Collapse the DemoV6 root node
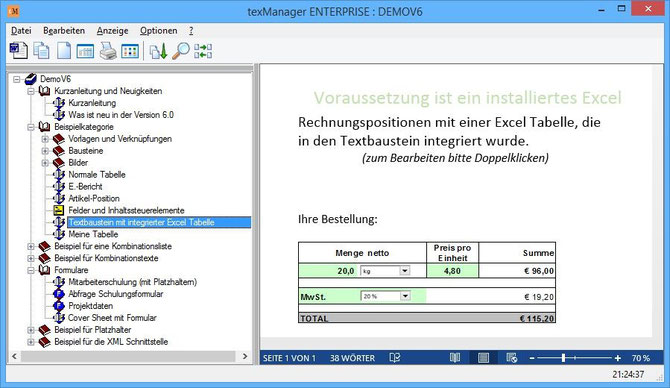Image resolution: width=670 pixels, height=388 pixels. (x=17, y=79)
